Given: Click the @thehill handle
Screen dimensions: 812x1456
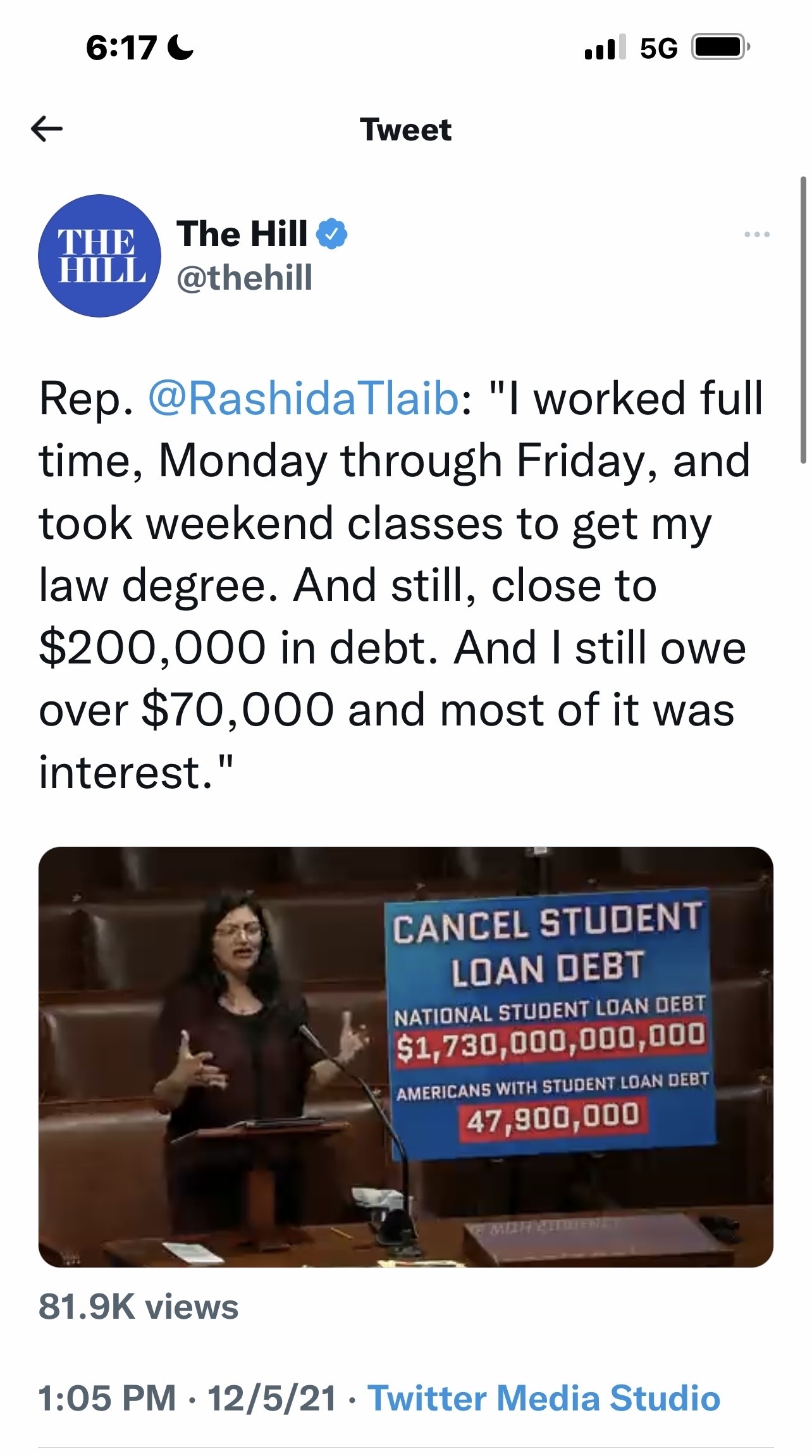Looking at the screenshot, I should [245, 278].
